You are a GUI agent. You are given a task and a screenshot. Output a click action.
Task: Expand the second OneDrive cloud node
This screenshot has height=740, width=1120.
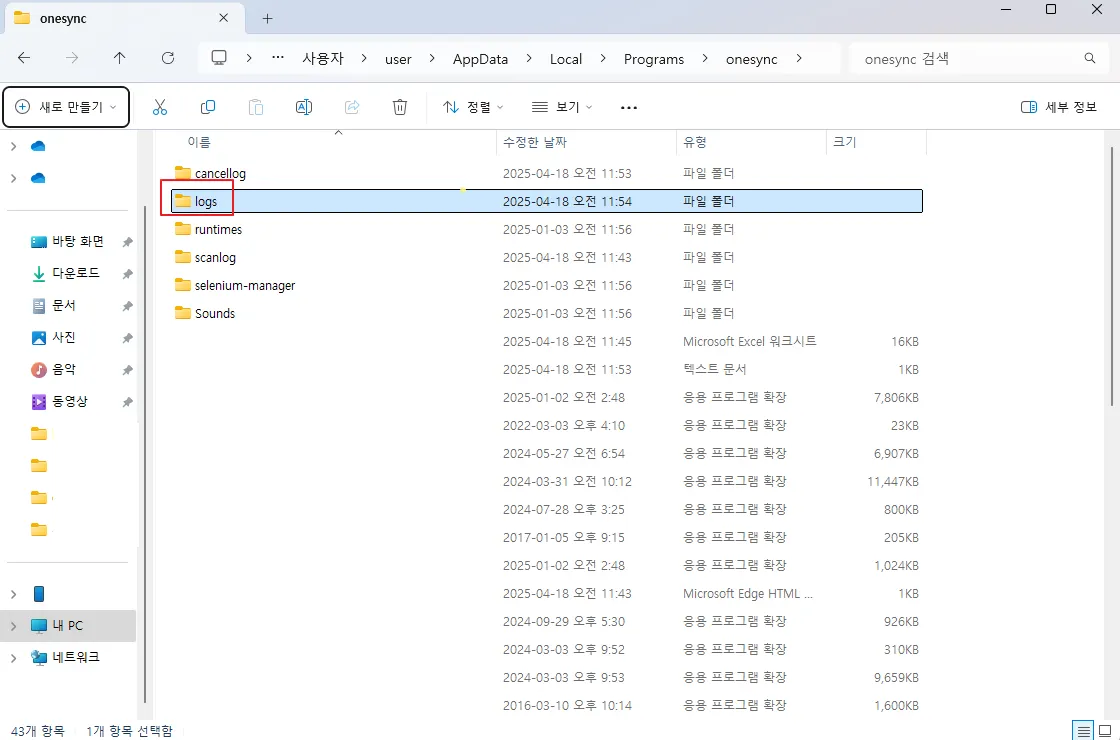(x=13, y=178)
